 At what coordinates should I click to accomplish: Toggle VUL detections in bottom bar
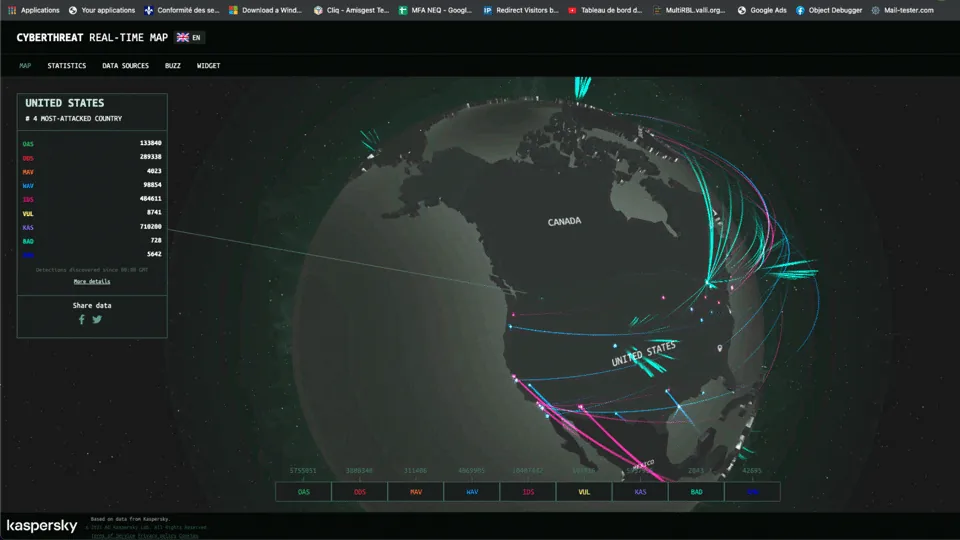coord(584,492)
